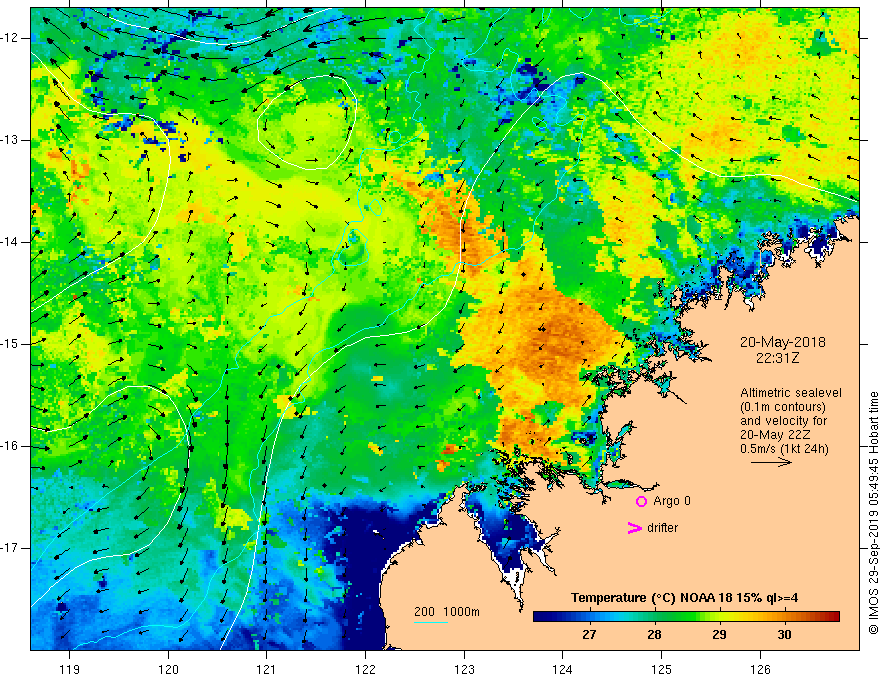880x680 pixels.
Task: Click the 119 longitude axis label
Action: pyautogui.click(x=70, y=670)
